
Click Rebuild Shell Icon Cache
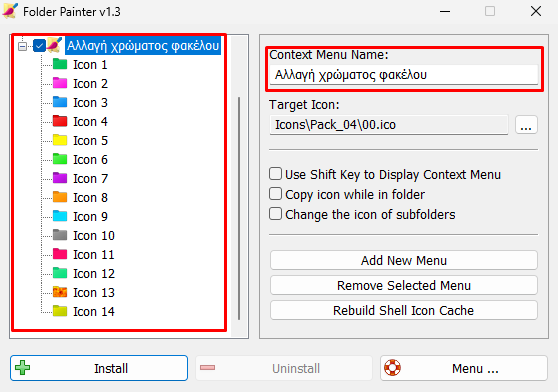click(404, 310)
